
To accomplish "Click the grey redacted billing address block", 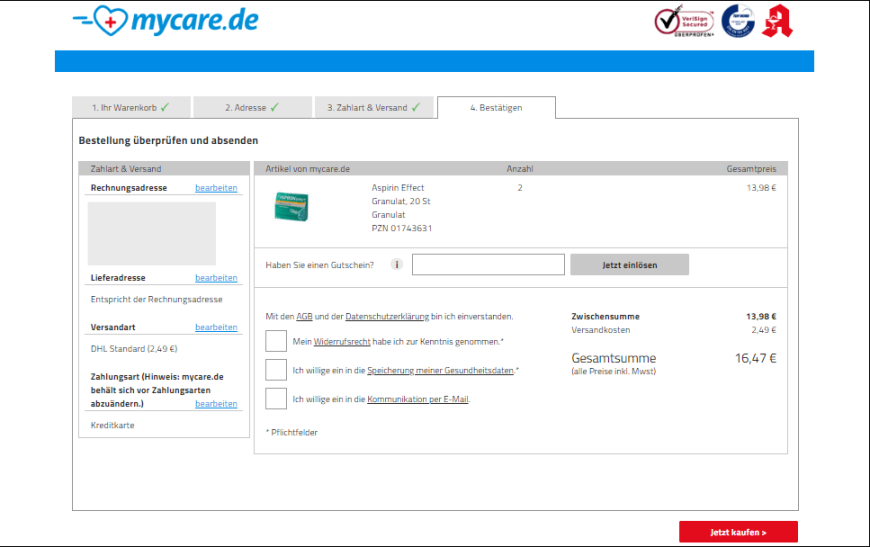I will [x=151, y=233].
